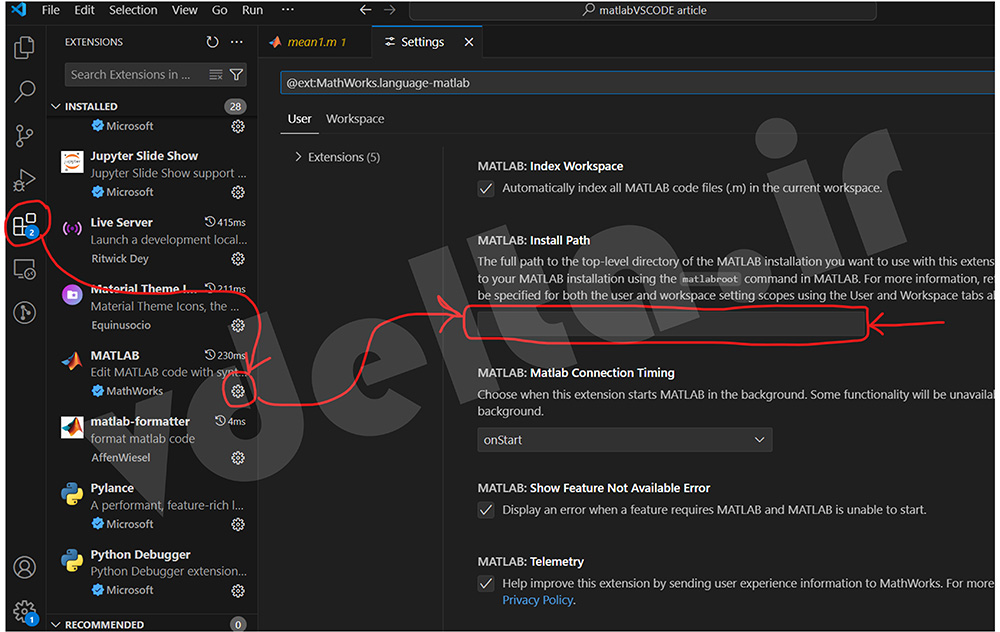This screenshot has height=632, width=1000.
Task: Select the Live Server extension entry
Action: pos(152,240)
